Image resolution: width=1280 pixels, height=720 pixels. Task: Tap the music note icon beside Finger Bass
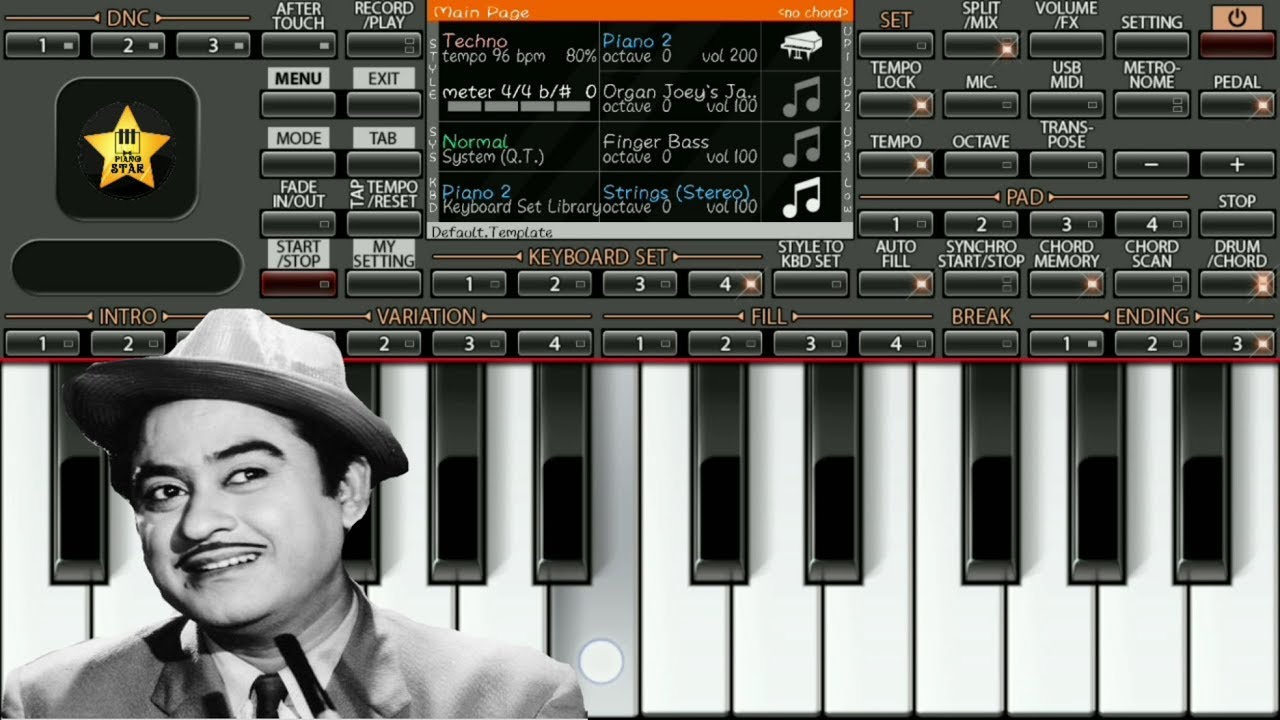(x=800, y=147)
